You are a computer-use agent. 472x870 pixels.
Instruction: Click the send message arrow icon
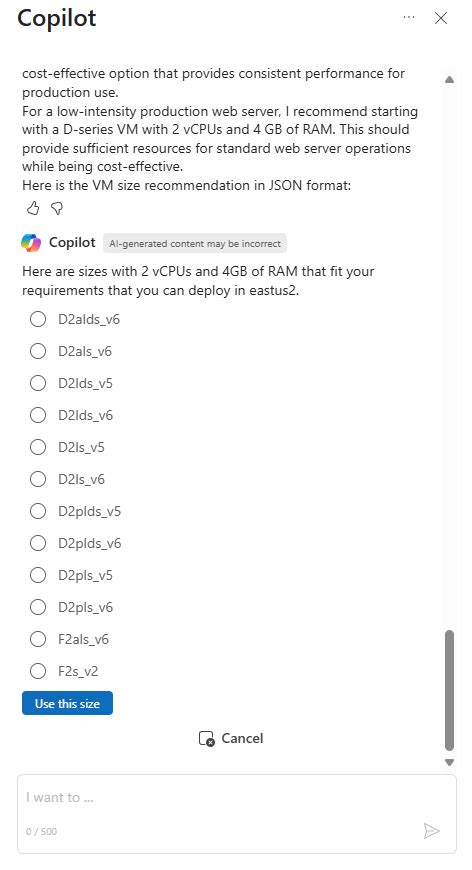[x=432, y=830]
